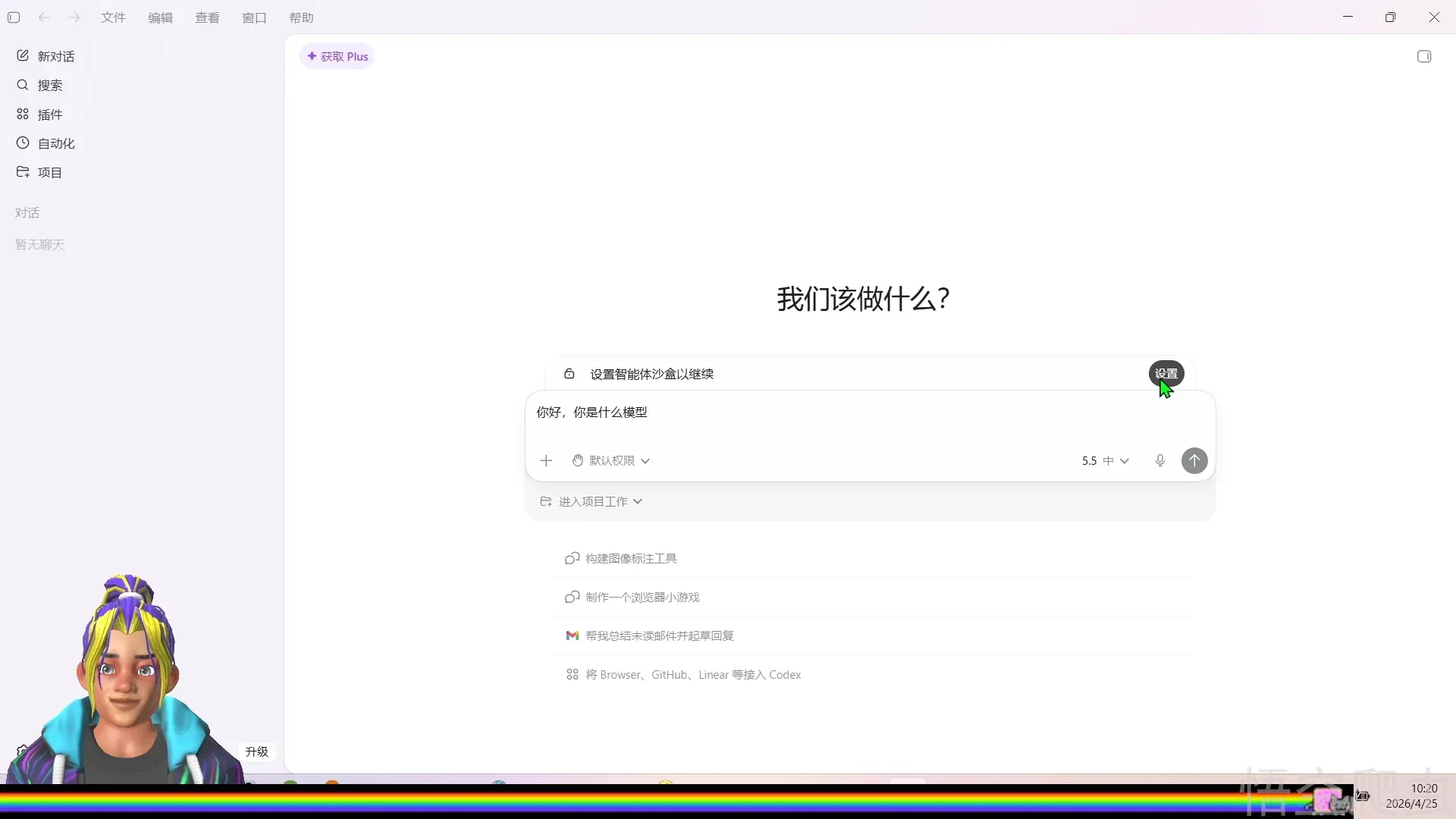The height and width of the screenshot is (819, 1456).
Task: Open the 自动化 (automation) section
Action: (55, 143)
